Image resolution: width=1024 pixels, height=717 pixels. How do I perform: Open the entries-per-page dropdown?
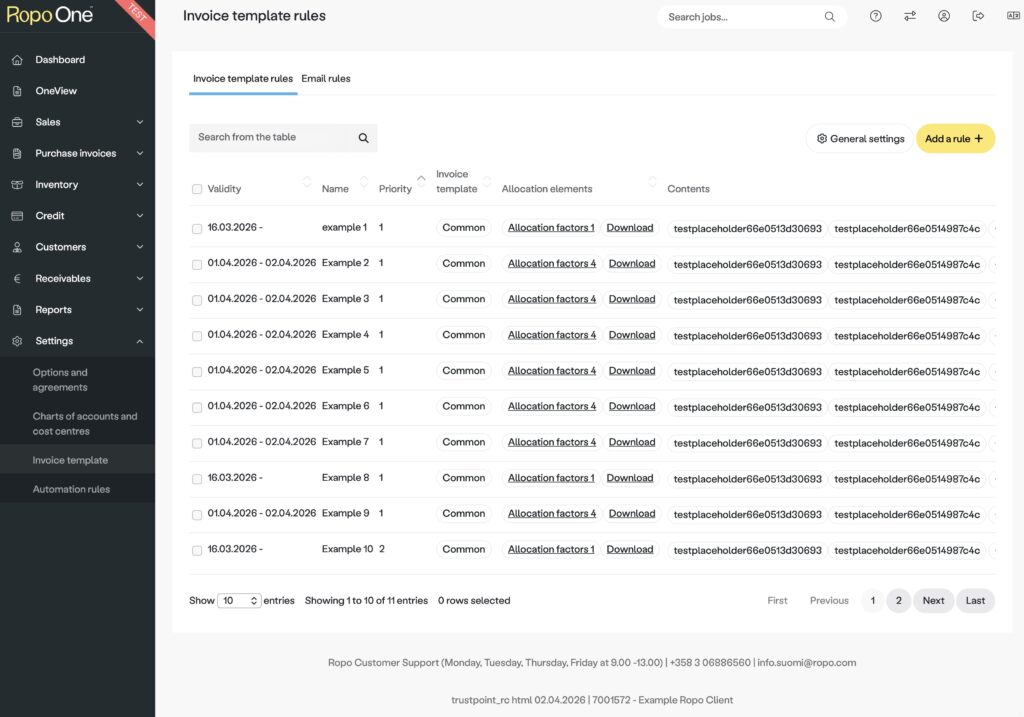[240, 601]
